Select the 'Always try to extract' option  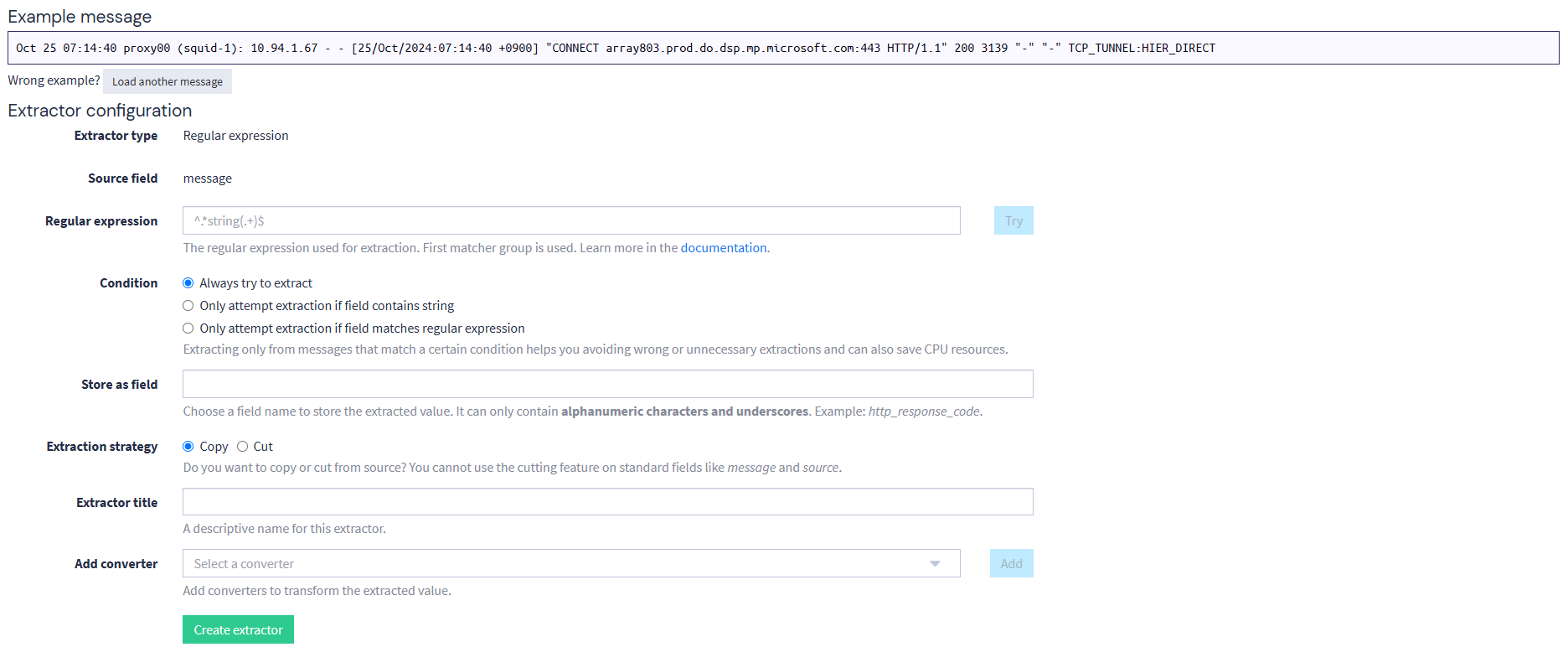[188, 283]
